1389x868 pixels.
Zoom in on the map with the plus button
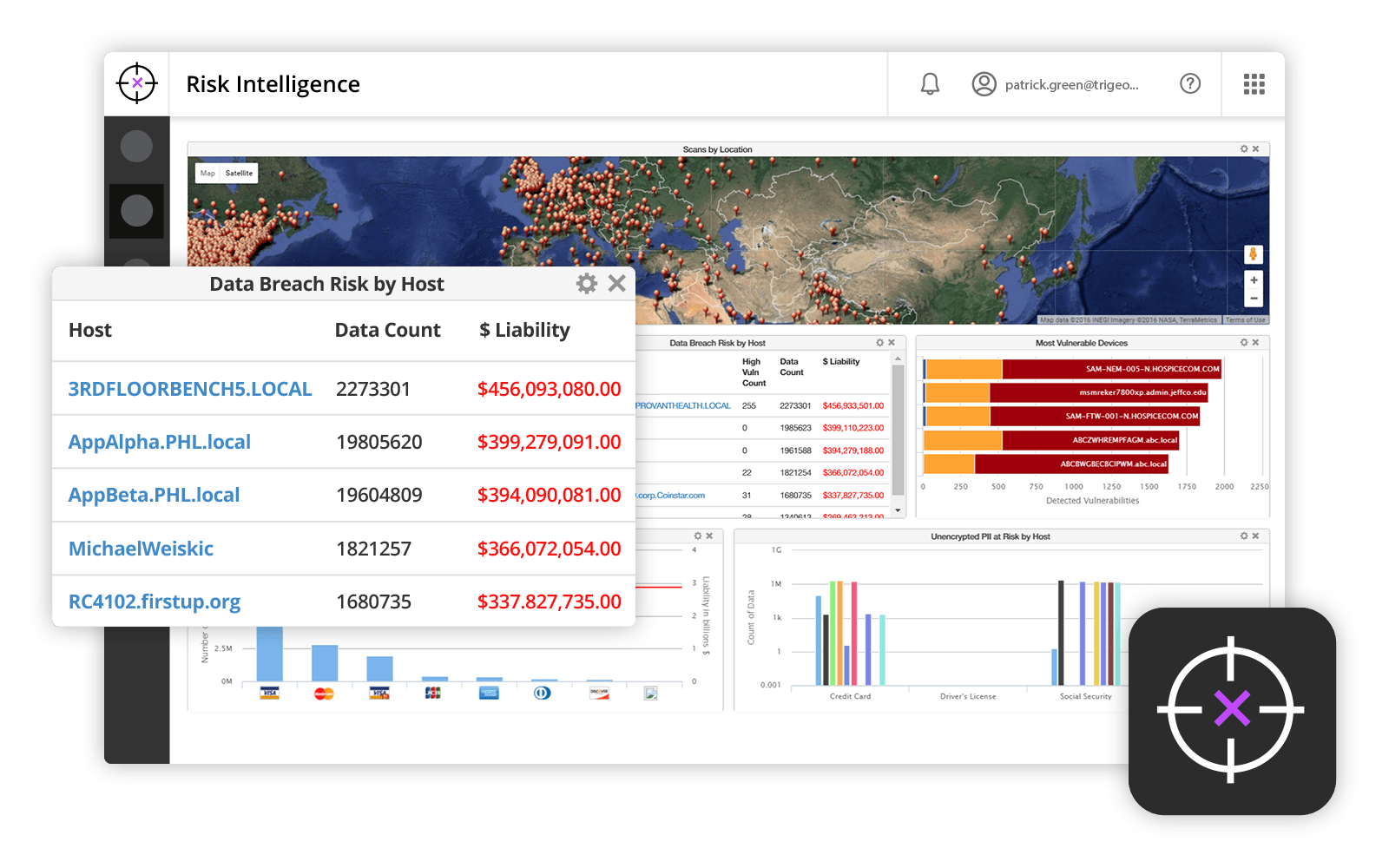[x=1254, y=279]
